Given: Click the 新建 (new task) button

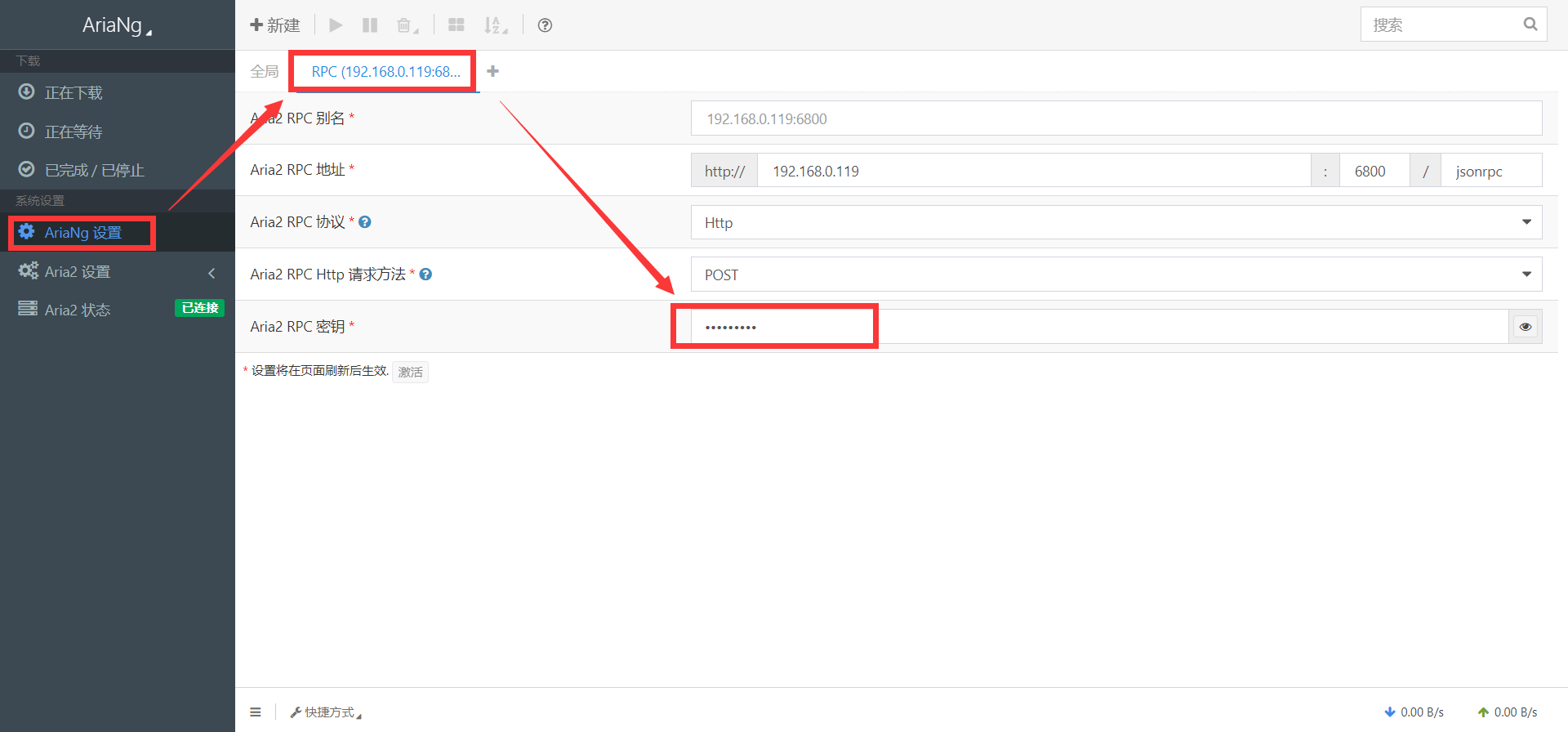Looking at the screenshot, I should [x=275, y=25].
